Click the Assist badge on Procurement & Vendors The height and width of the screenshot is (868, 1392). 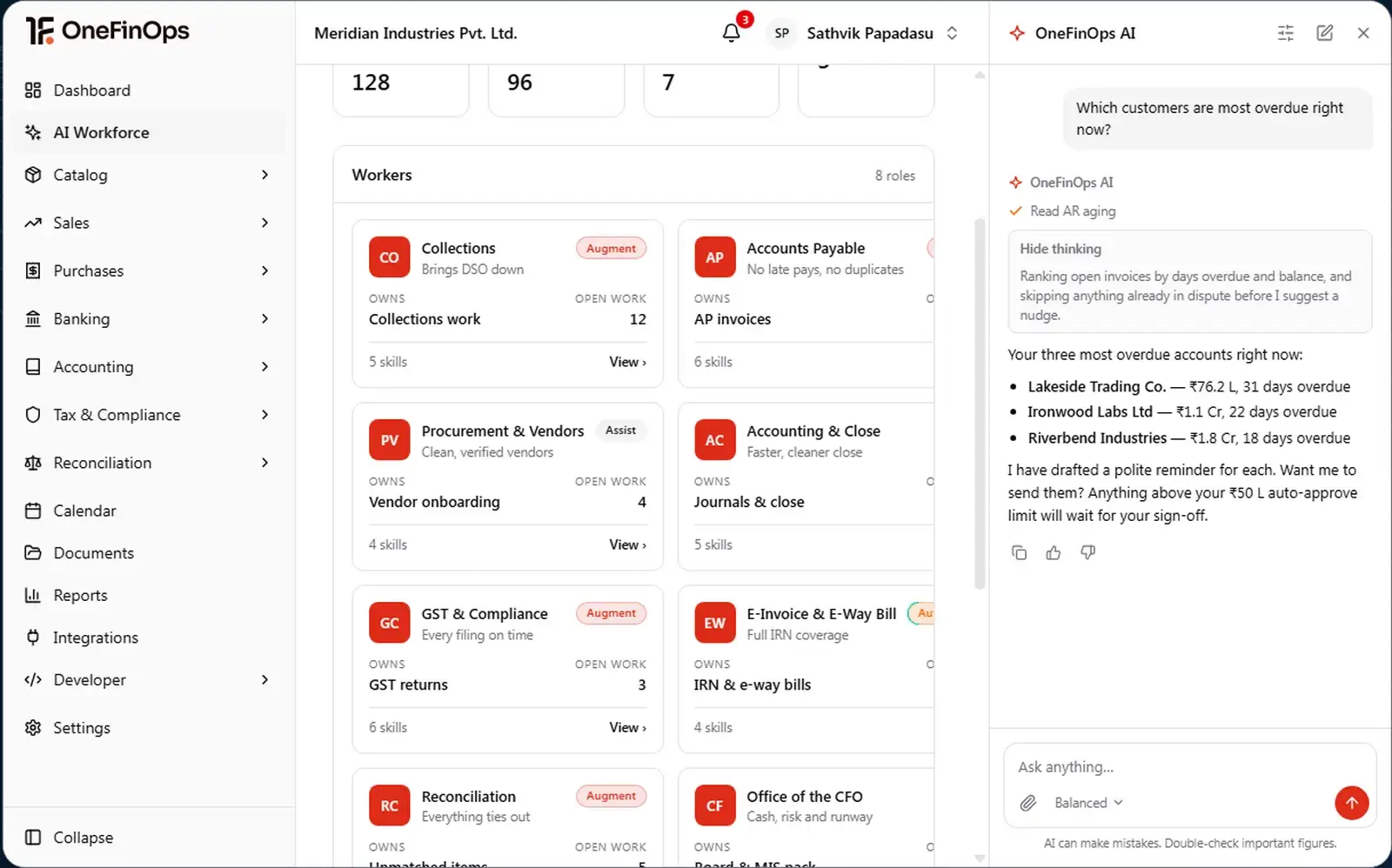(x=620, y=431)
